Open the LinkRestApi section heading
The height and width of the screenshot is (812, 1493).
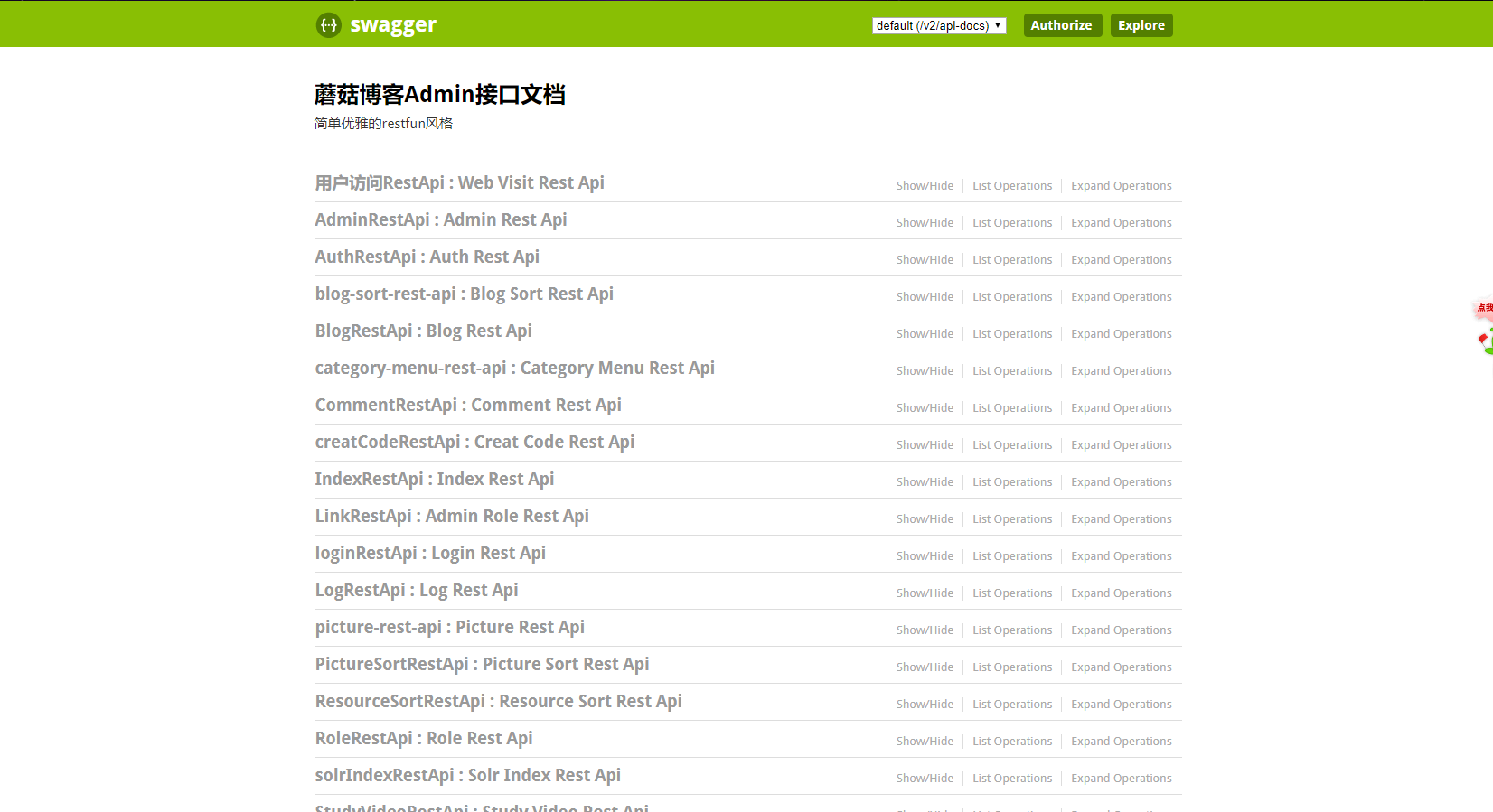pyautogui.click(x=452, y=517)
